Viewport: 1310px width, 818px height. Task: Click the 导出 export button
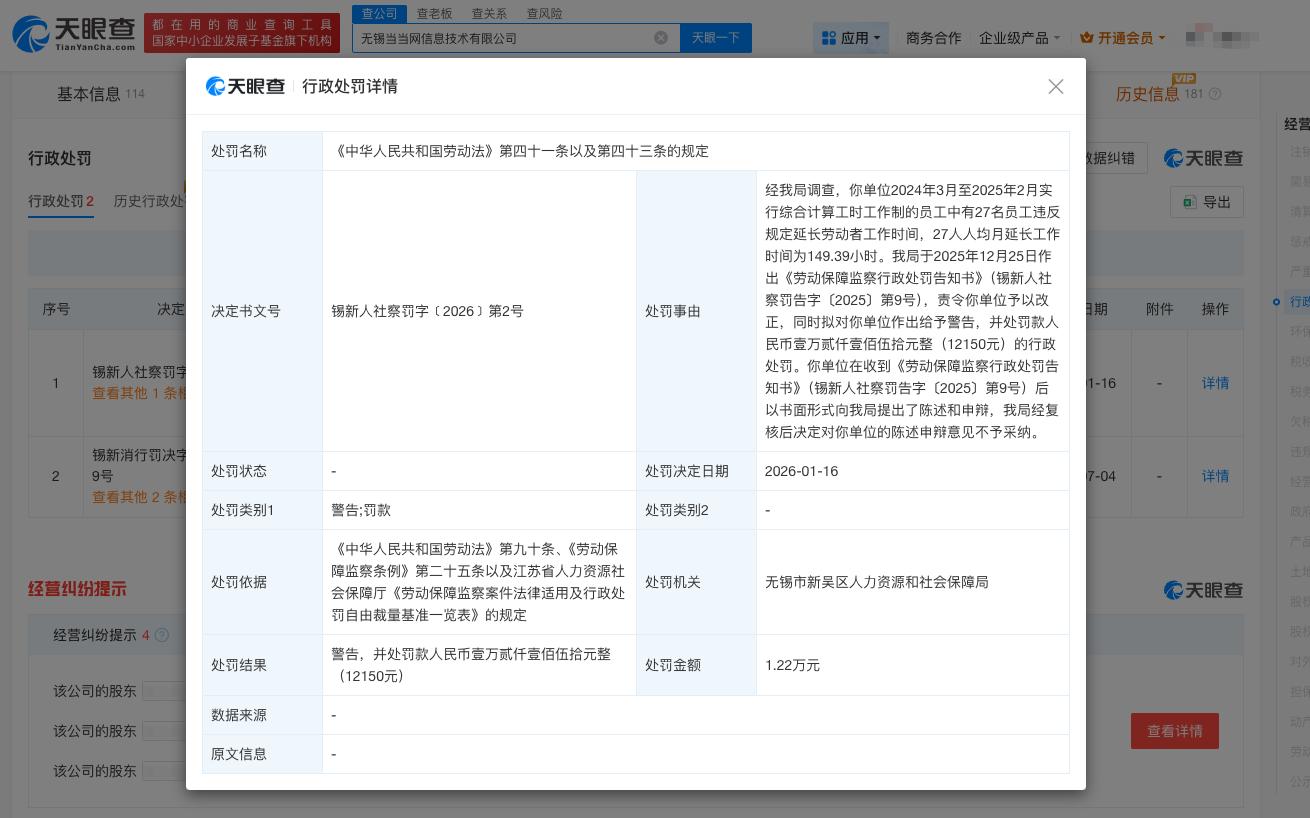pyautogui.click(x=1207, y=202)
